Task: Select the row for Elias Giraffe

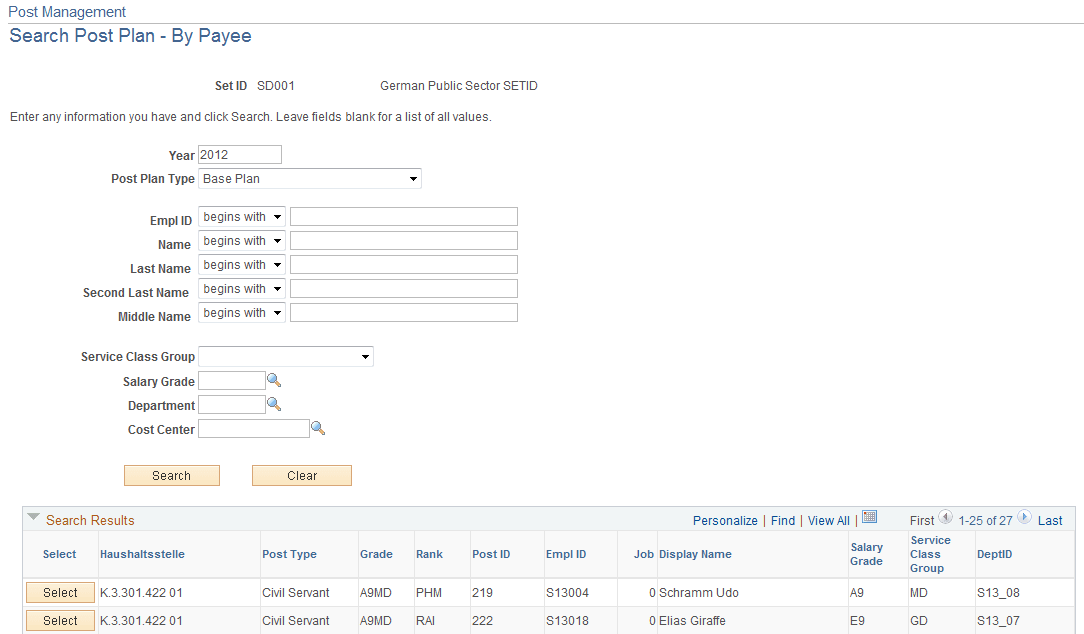Action: click(x=59, y=620)
